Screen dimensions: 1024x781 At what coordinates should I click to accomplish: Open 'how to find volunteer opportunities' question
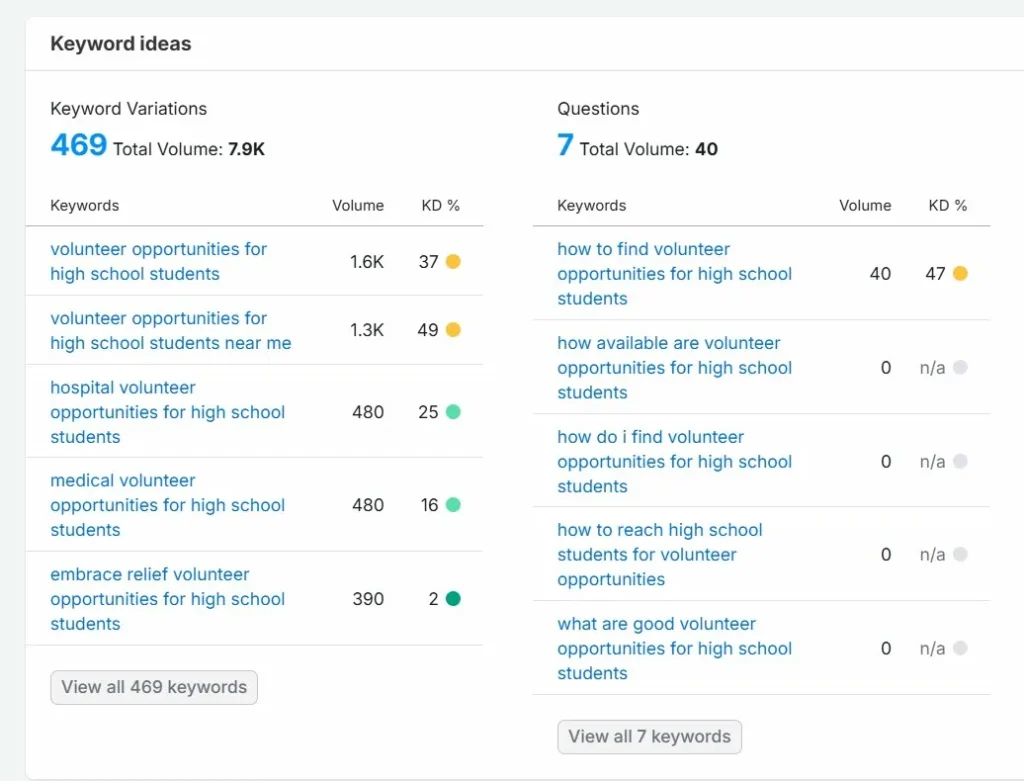675,274
